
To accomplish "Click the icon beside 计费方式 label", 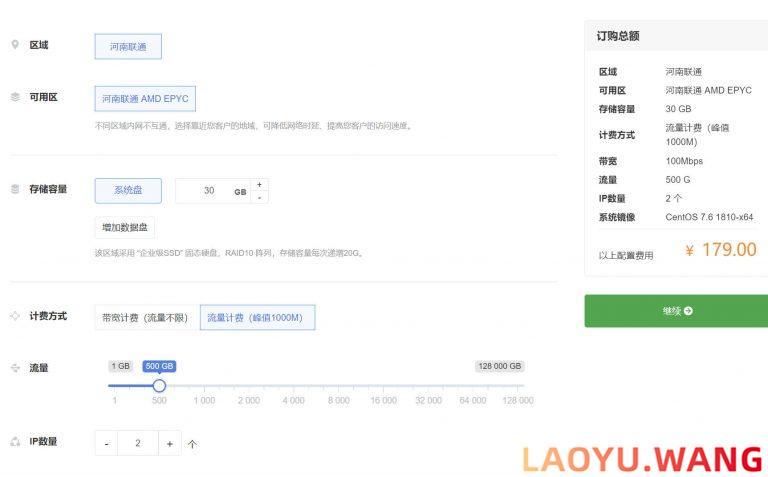I will (15, 316).
